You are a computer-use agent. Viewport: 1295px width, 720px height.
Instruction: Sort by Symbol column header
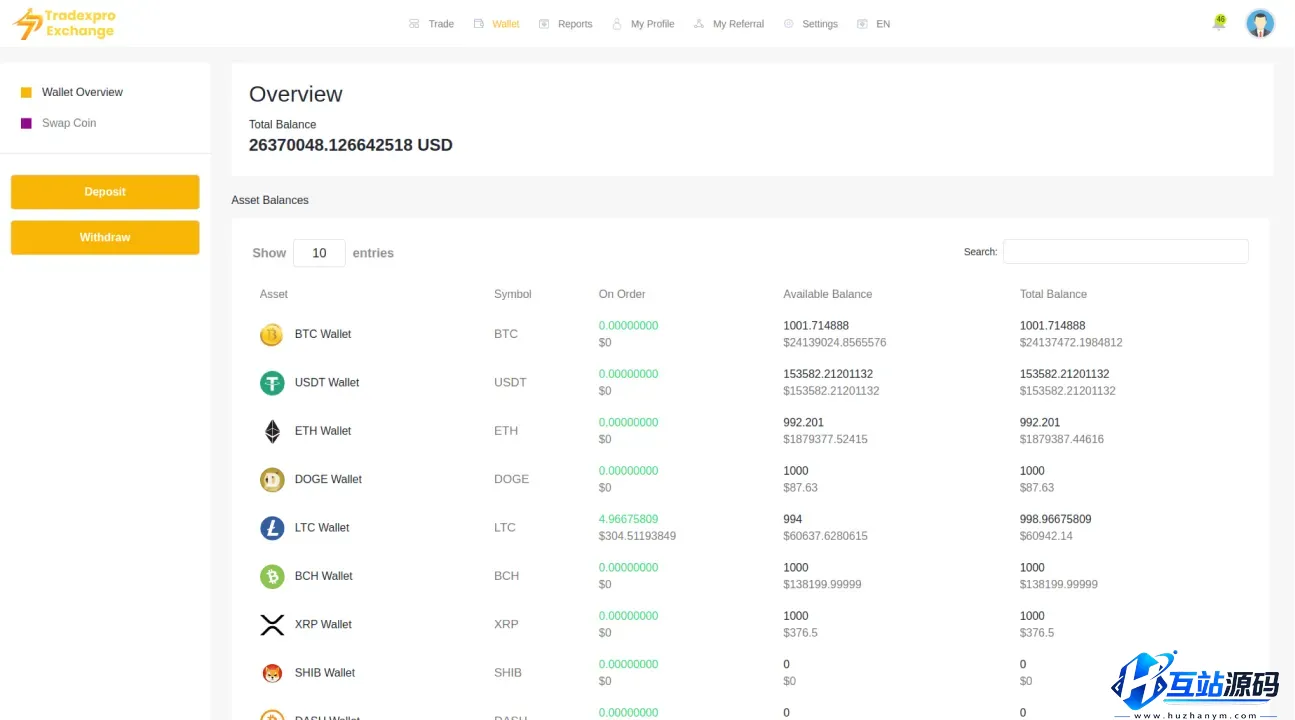513,294
